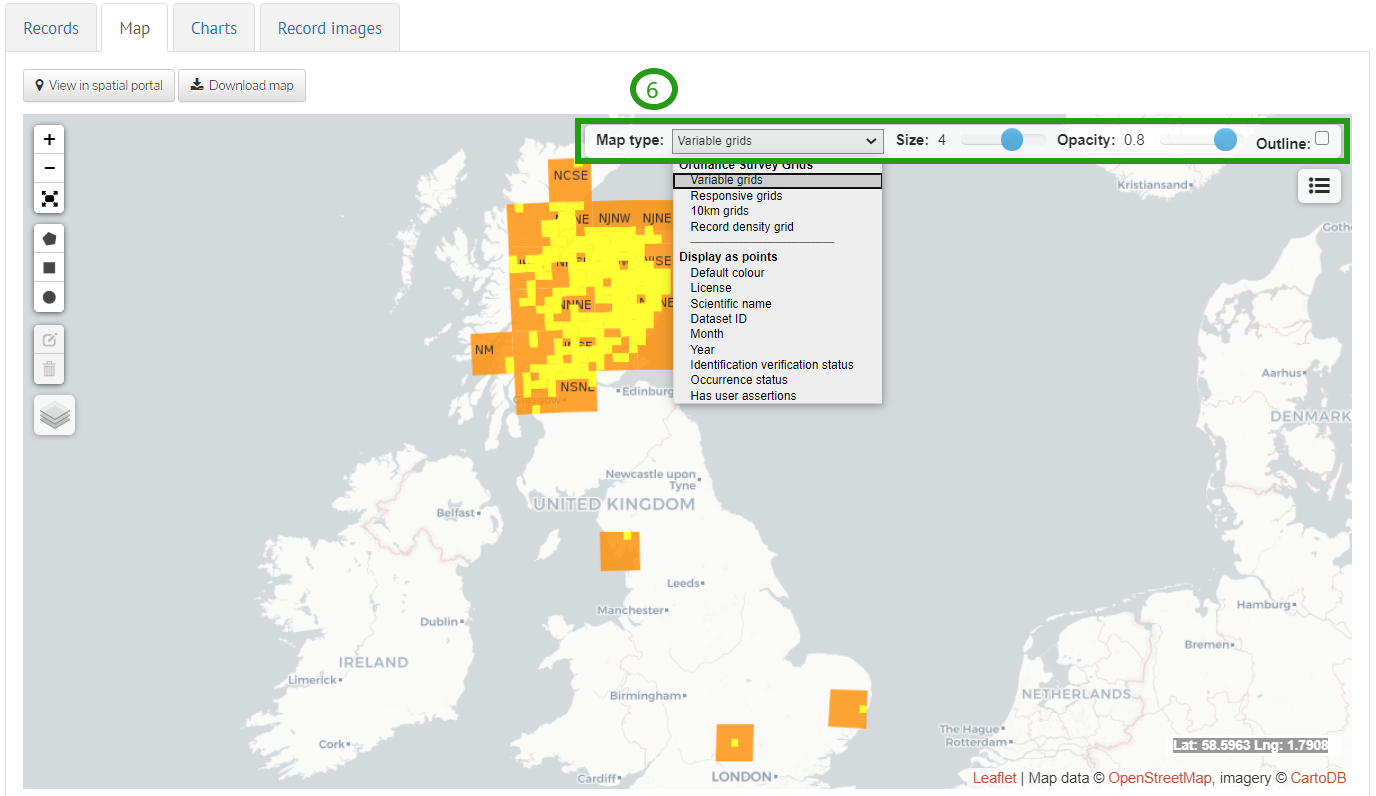
Task: Open the Record images tab
Action: 329,27
